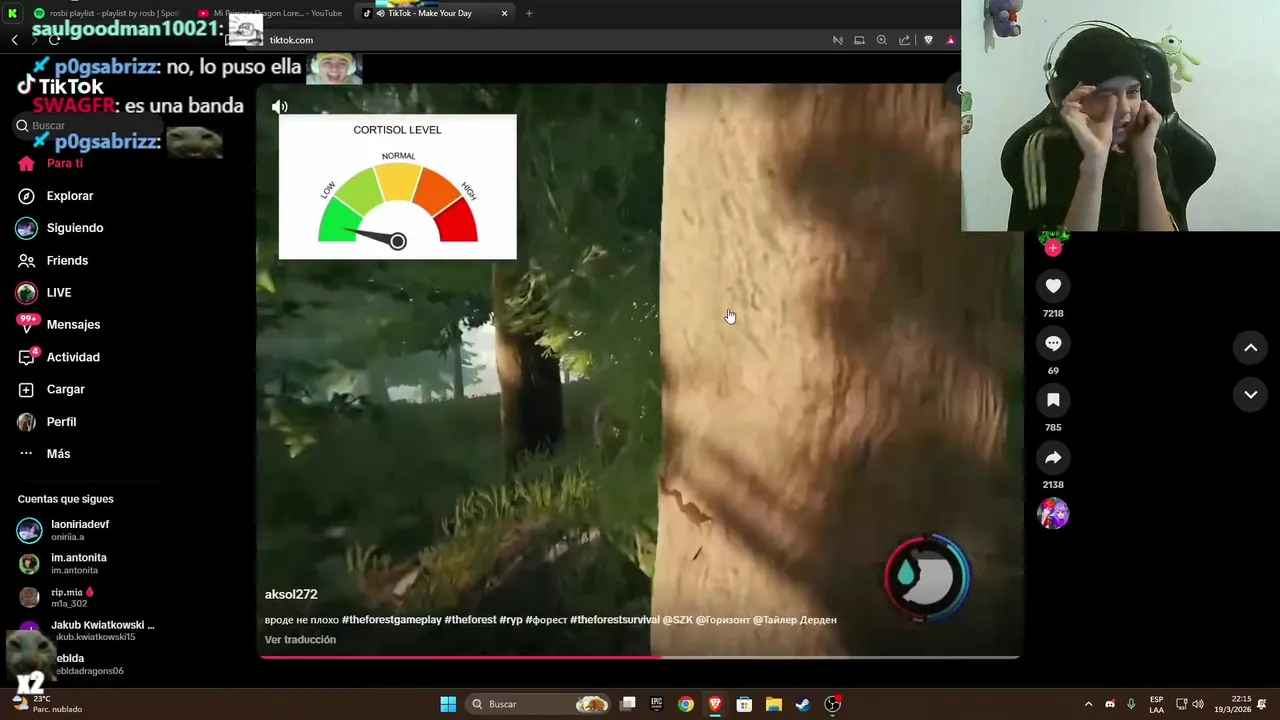Open the Actividad notifications
1280x720 pixels.
59,357
